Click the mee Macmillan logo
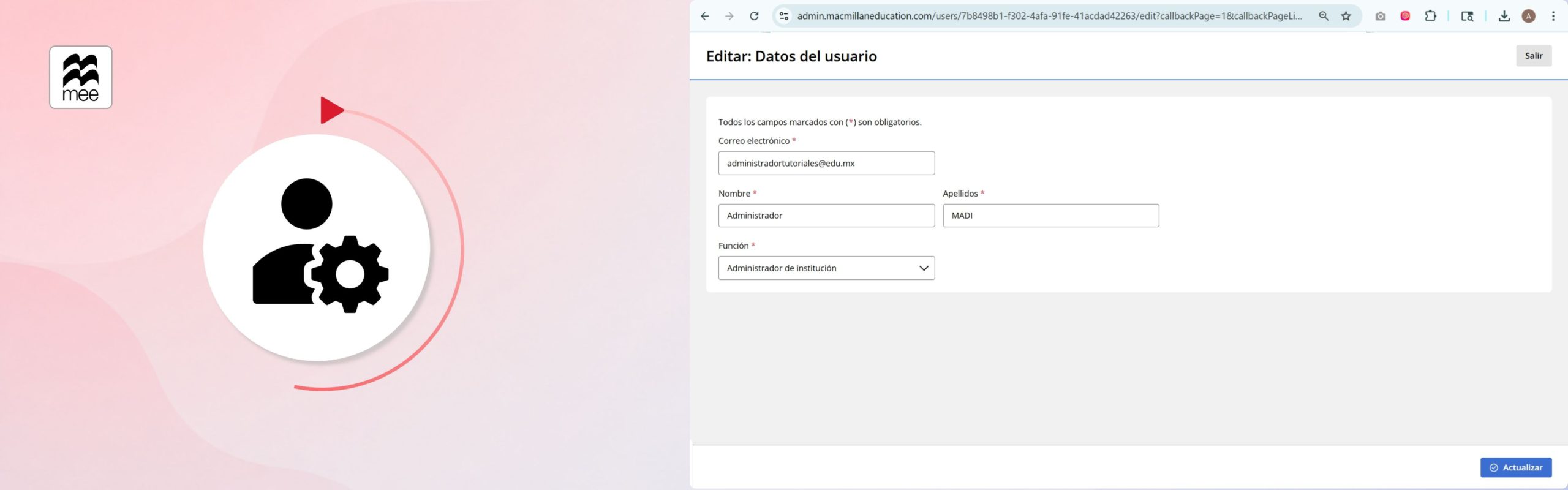The width and height of the screenshot is (1568, 490). coord(81,77)
